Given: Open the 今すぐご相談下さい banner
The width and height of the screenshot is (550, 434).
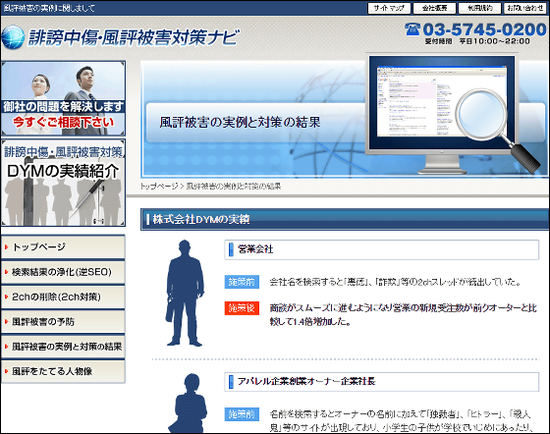Looking at the screenshot, I should 63,98.
